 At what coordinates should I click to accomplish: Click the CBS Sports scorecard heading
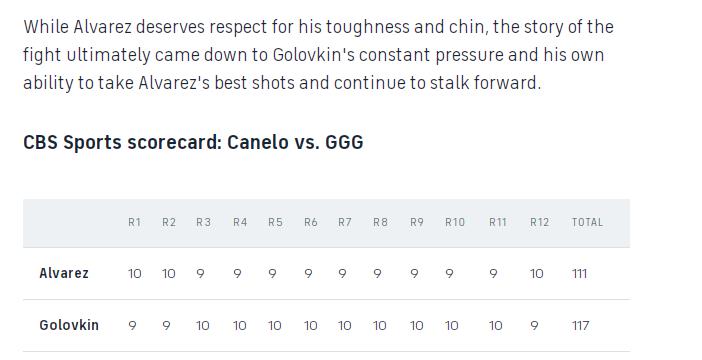point(193,142)
